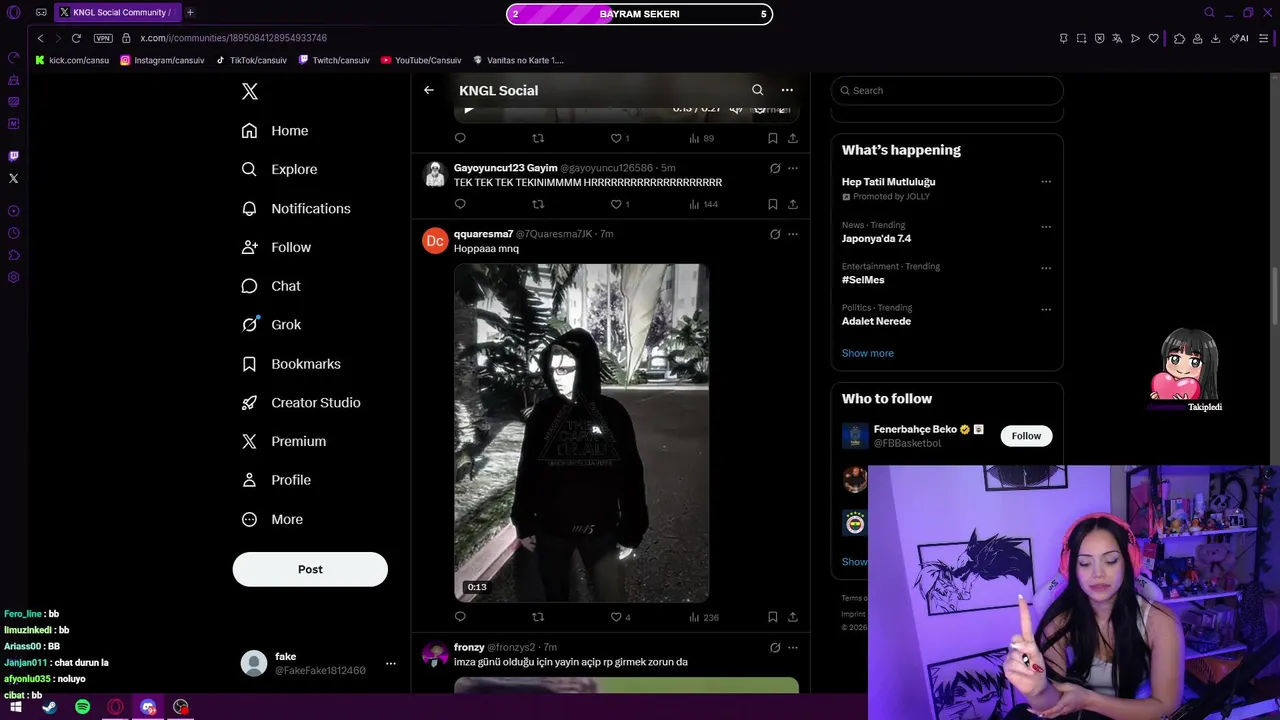Repost the Gayoyuncu123 Gayim post
This screenshot has height=720, width=1280.
pyautogui.click(x=538, y=204)
